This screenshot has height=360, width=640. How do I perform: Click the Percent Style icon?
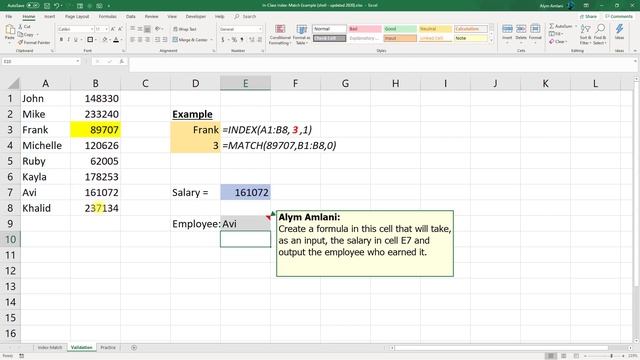point(234,40)
